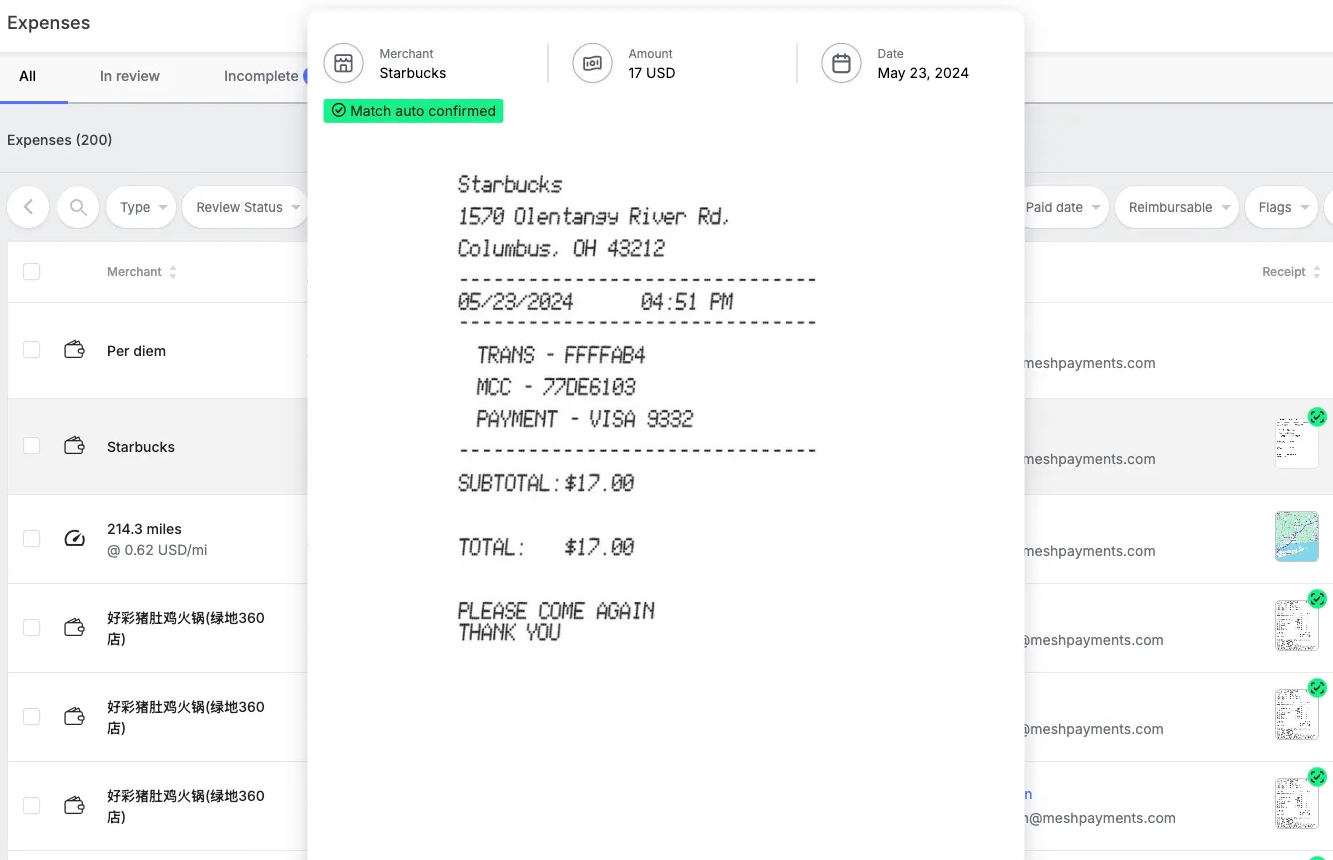Switch to the All tab

point(28,76)
